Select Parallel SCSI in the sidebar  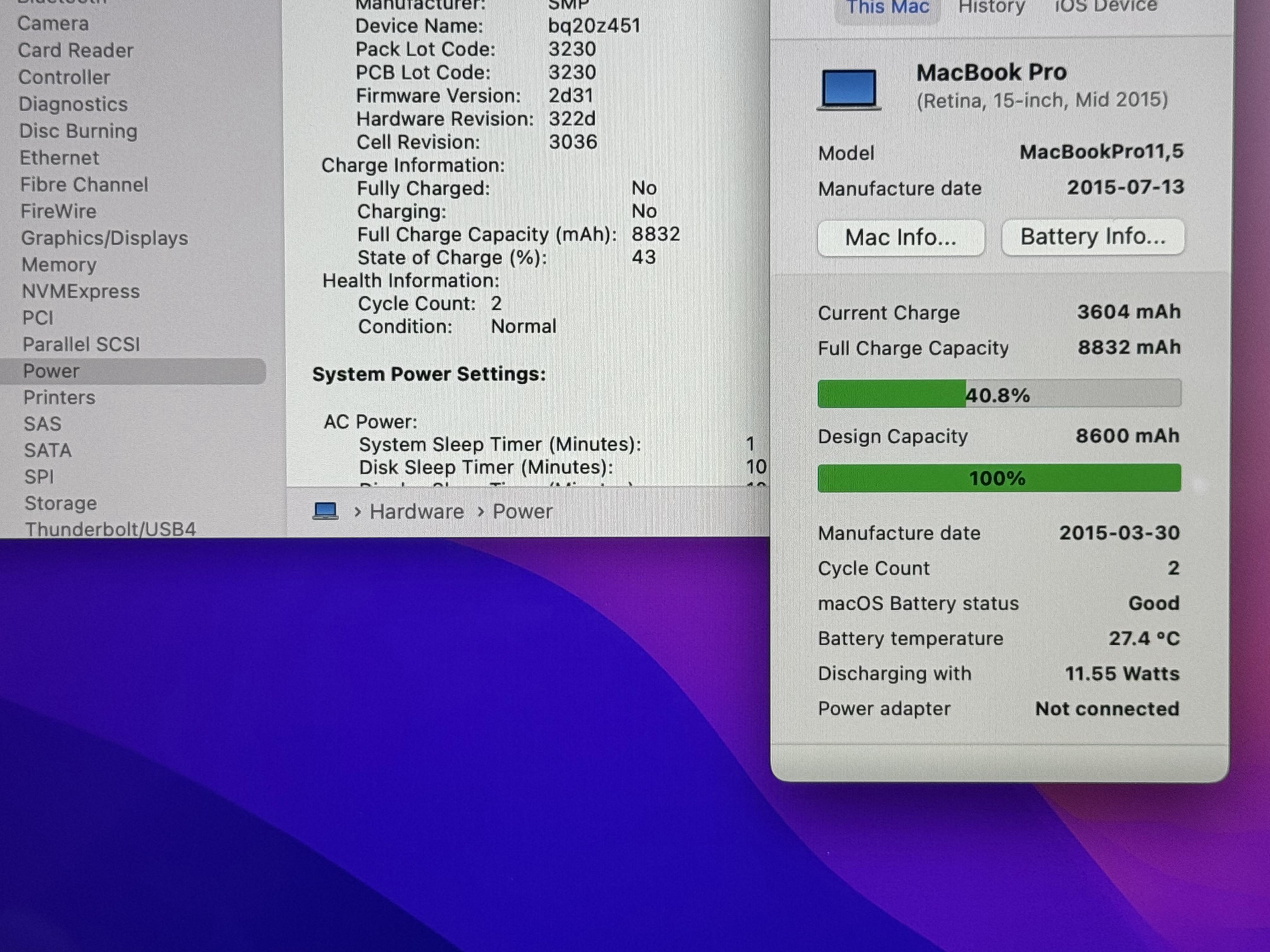pos(81,344)
